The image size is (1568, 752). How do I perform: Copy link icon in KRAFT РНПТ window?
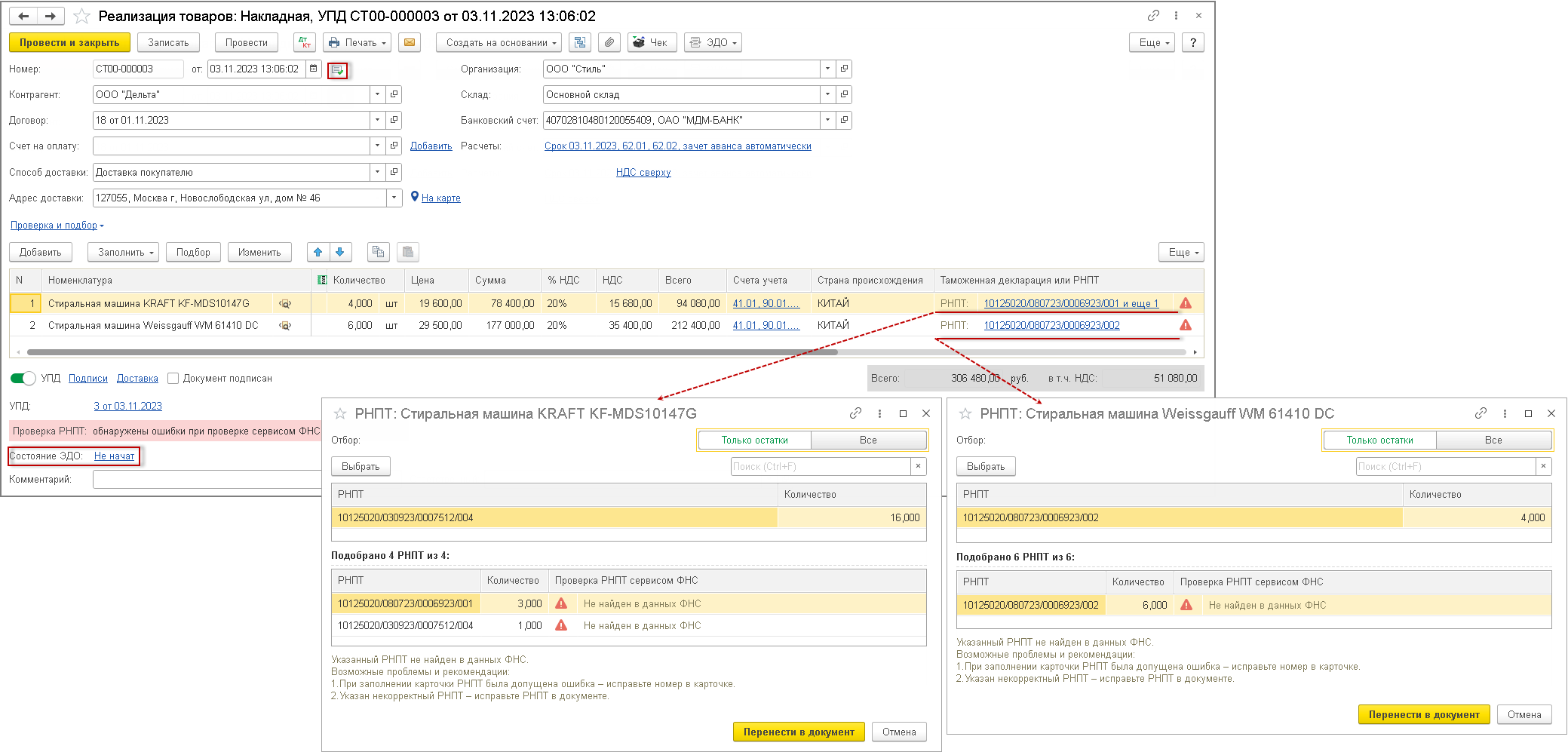click(855, 413)
